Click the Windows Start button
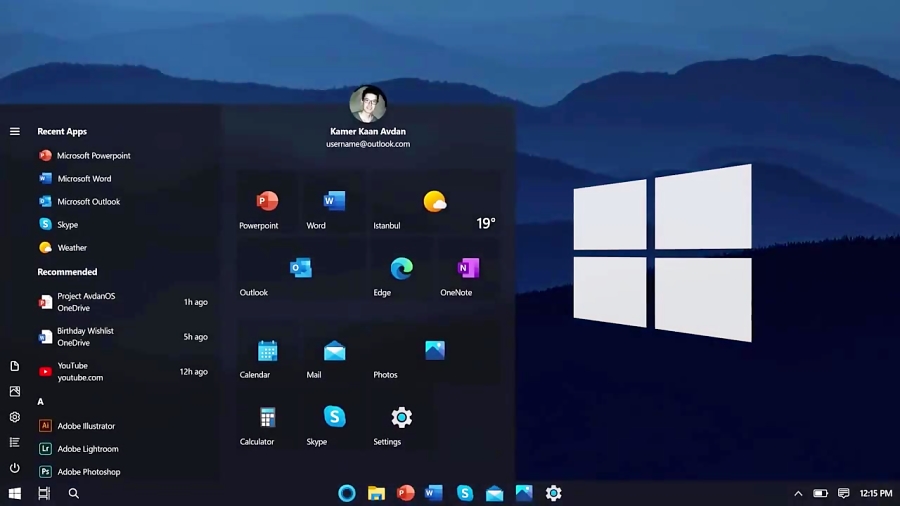This screenshot has height=506, width=900. (x=15, y=493)
